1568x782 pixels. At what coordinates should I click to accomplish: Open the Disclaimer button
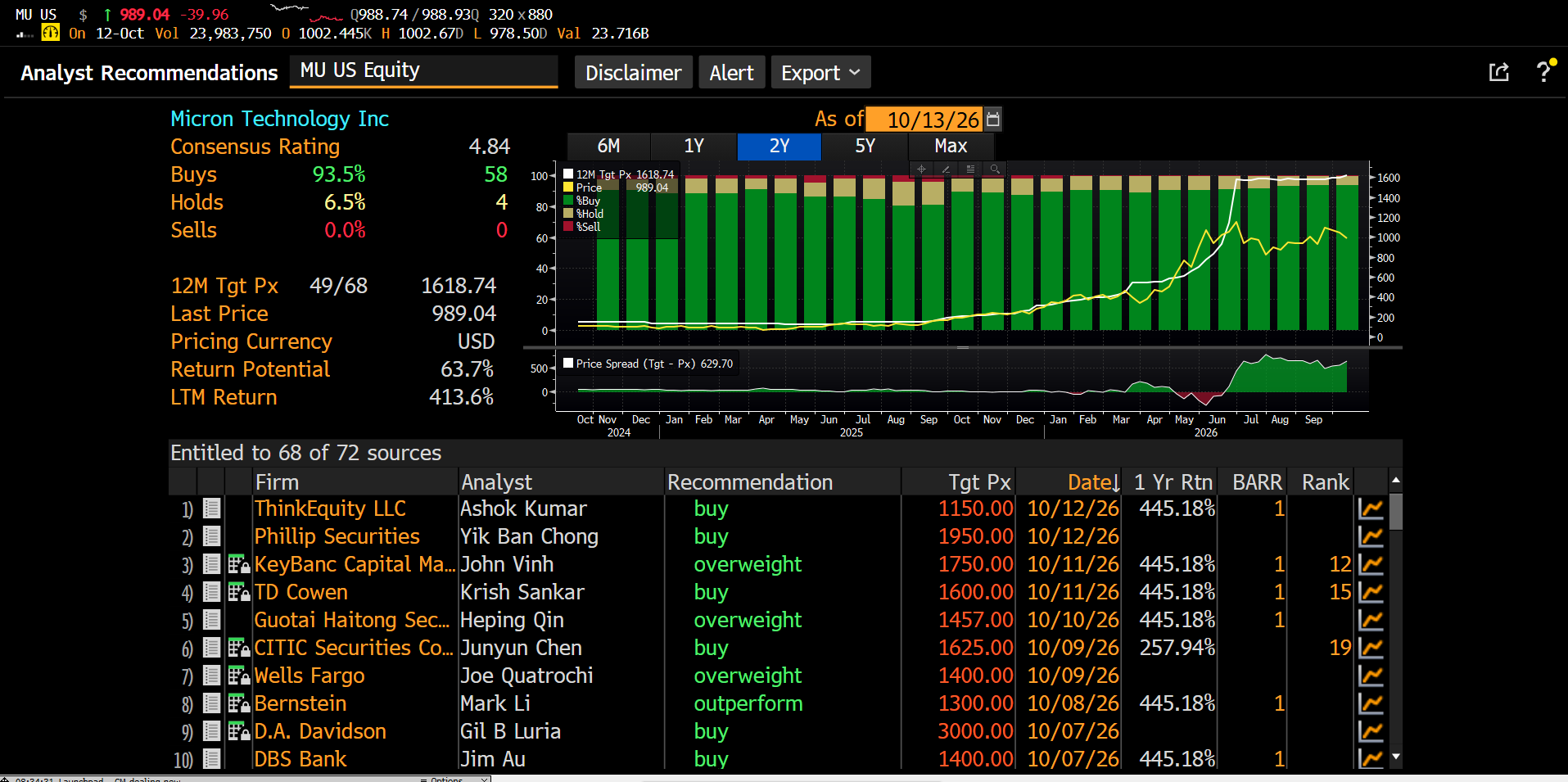(x=634, y=73)
